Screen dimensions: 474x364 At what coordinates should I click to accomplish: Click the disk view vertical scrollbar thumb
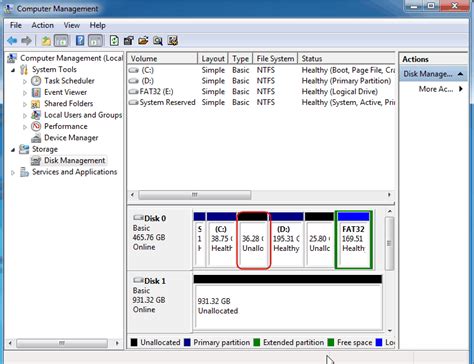point(389,243)
